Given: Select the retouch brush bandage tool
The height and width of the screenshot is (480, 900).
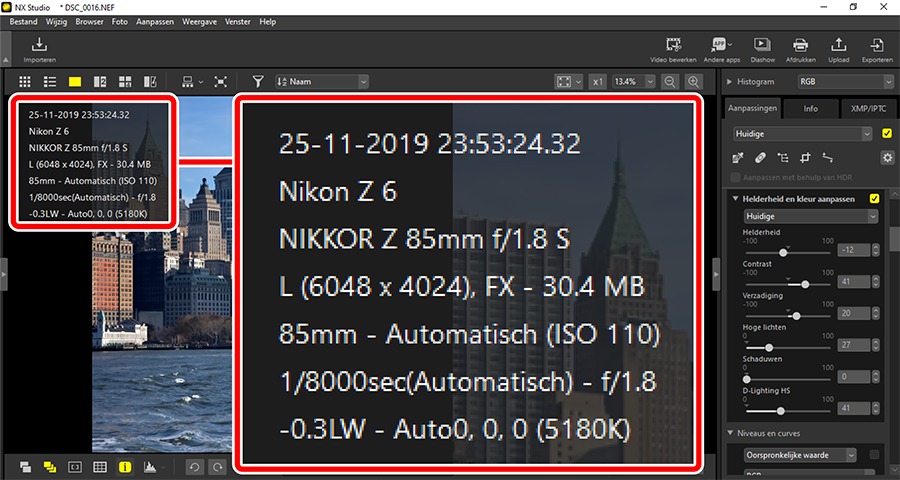Looking at the screenshot, I should [761, 157].
